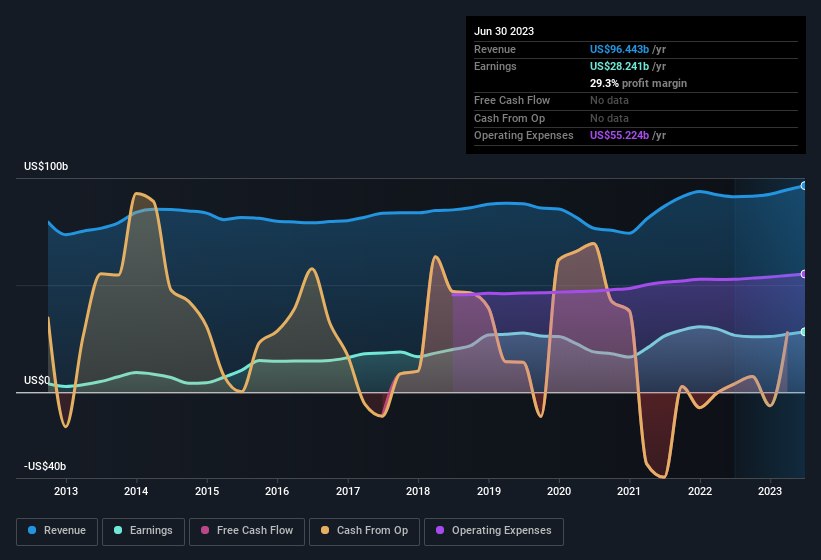Viewport: 821px width, 560px height.
Task: Click the -US$40b y-axis label
Action: pyautogui.click(x=45, y=466)
